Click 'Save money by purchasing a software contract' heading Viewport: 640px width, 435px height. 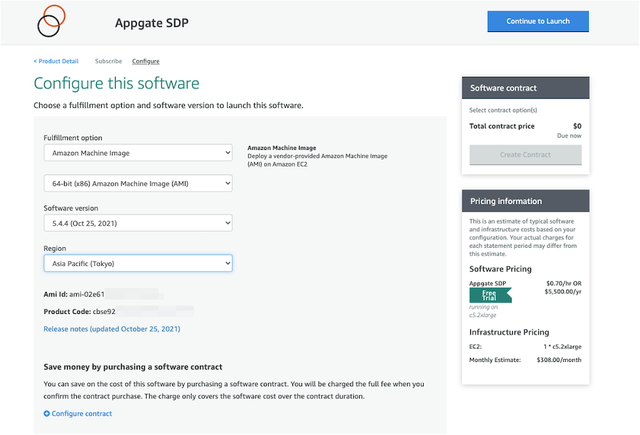(x=133, y=367)
